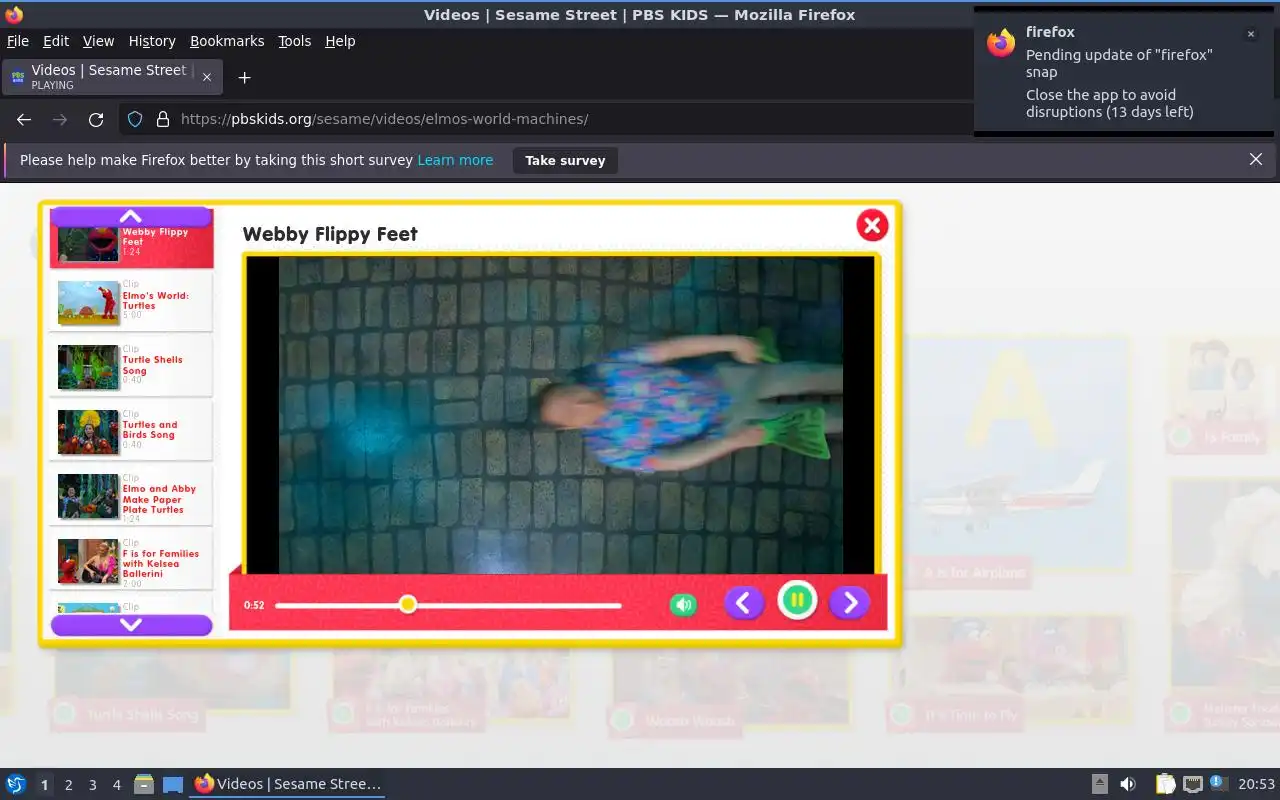This screenshot has width=1280, height=800.
Task: Open the Learn more link
Action: coord(455,160)
